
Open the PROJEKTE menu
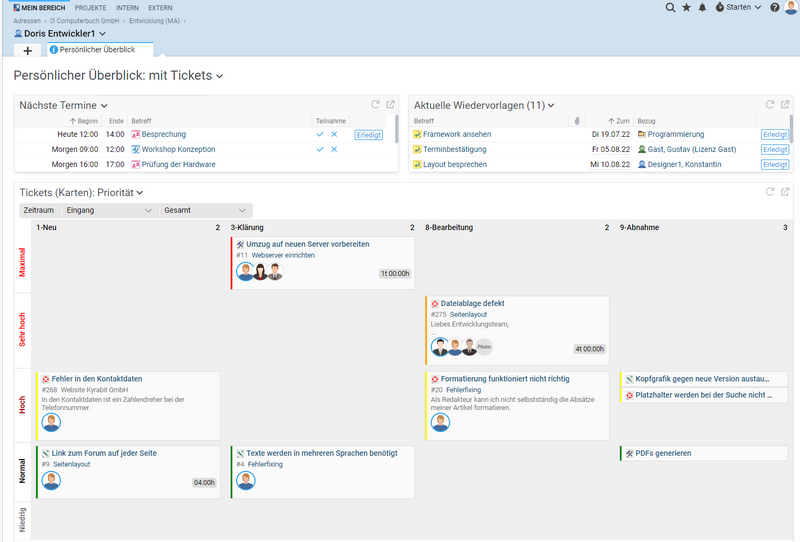point(90,8)
